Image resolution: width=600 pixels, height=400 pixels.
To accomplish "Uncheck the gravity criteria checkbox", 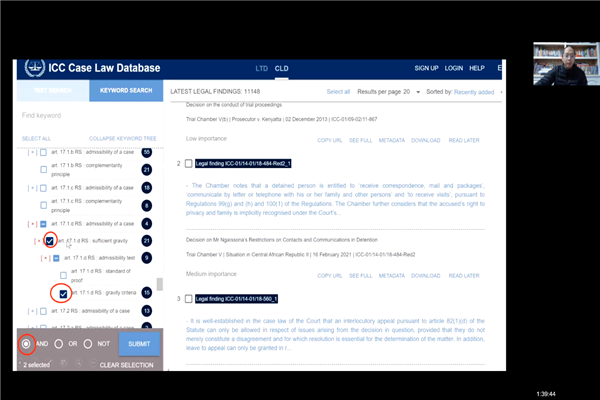I will (x=63, y=293).
